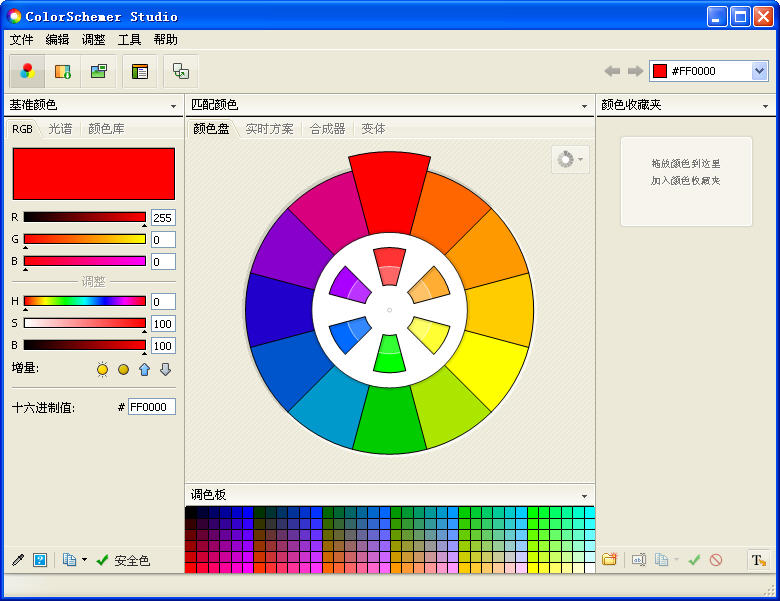Open the 工具 menu
Image resolution: width=780 pixels, height=601 pixels.
129,39
